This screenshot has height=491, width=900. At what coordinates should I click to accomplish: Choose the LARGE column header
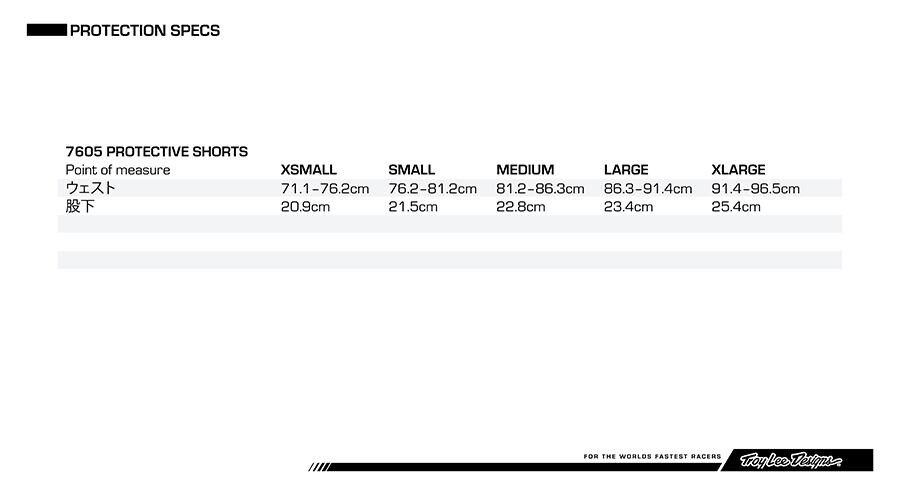626,170
